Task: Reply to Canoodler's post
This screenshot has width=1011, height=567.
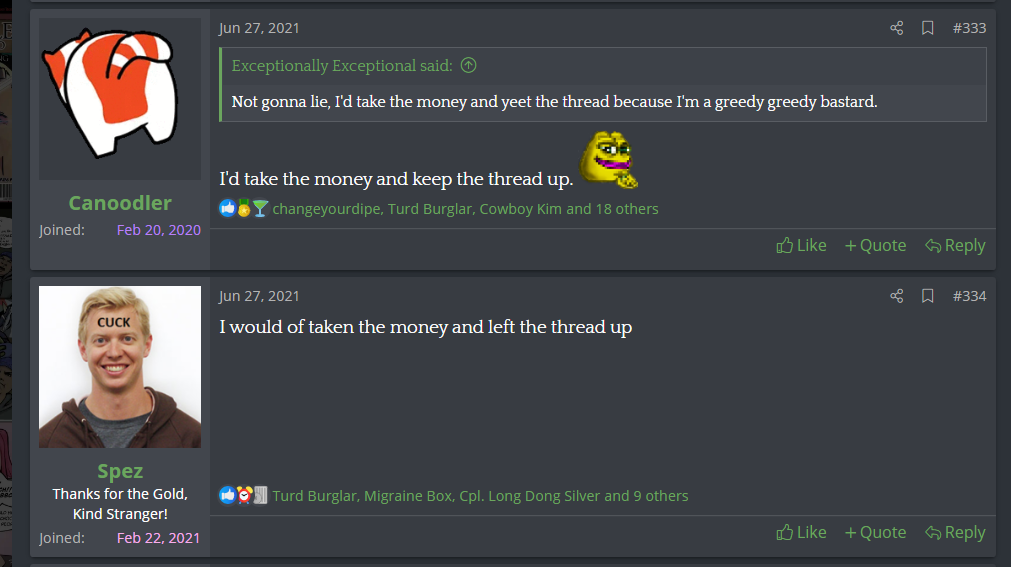Action: [955, 245]
